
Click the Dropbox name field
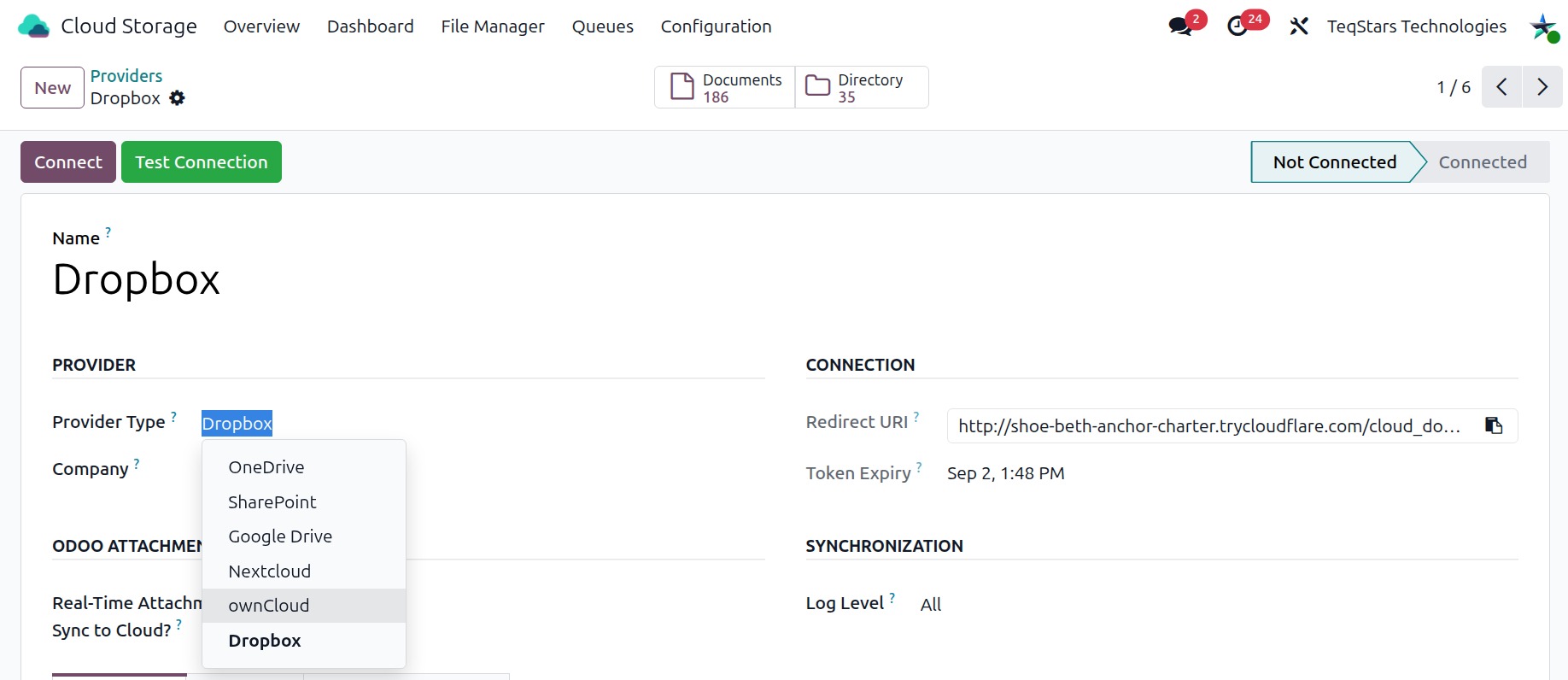click(137, 279)
